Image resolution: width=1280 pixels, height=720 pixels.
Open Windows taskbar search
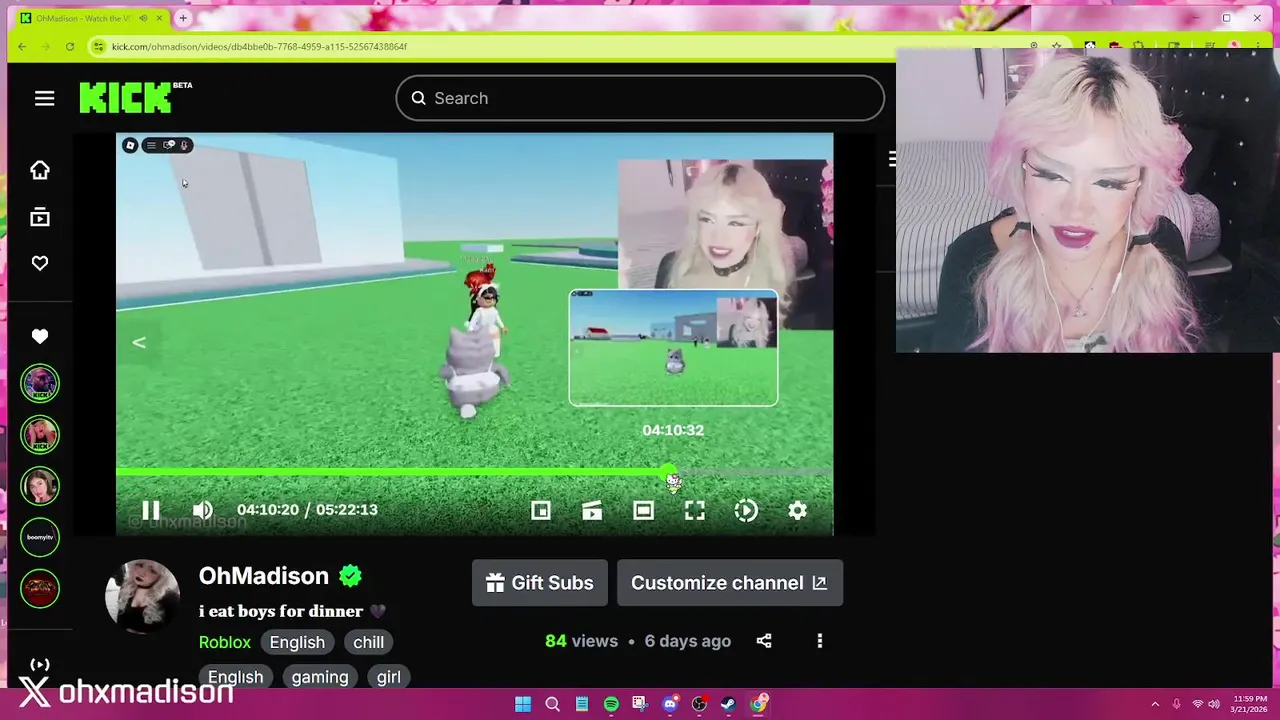pos(552,704)
